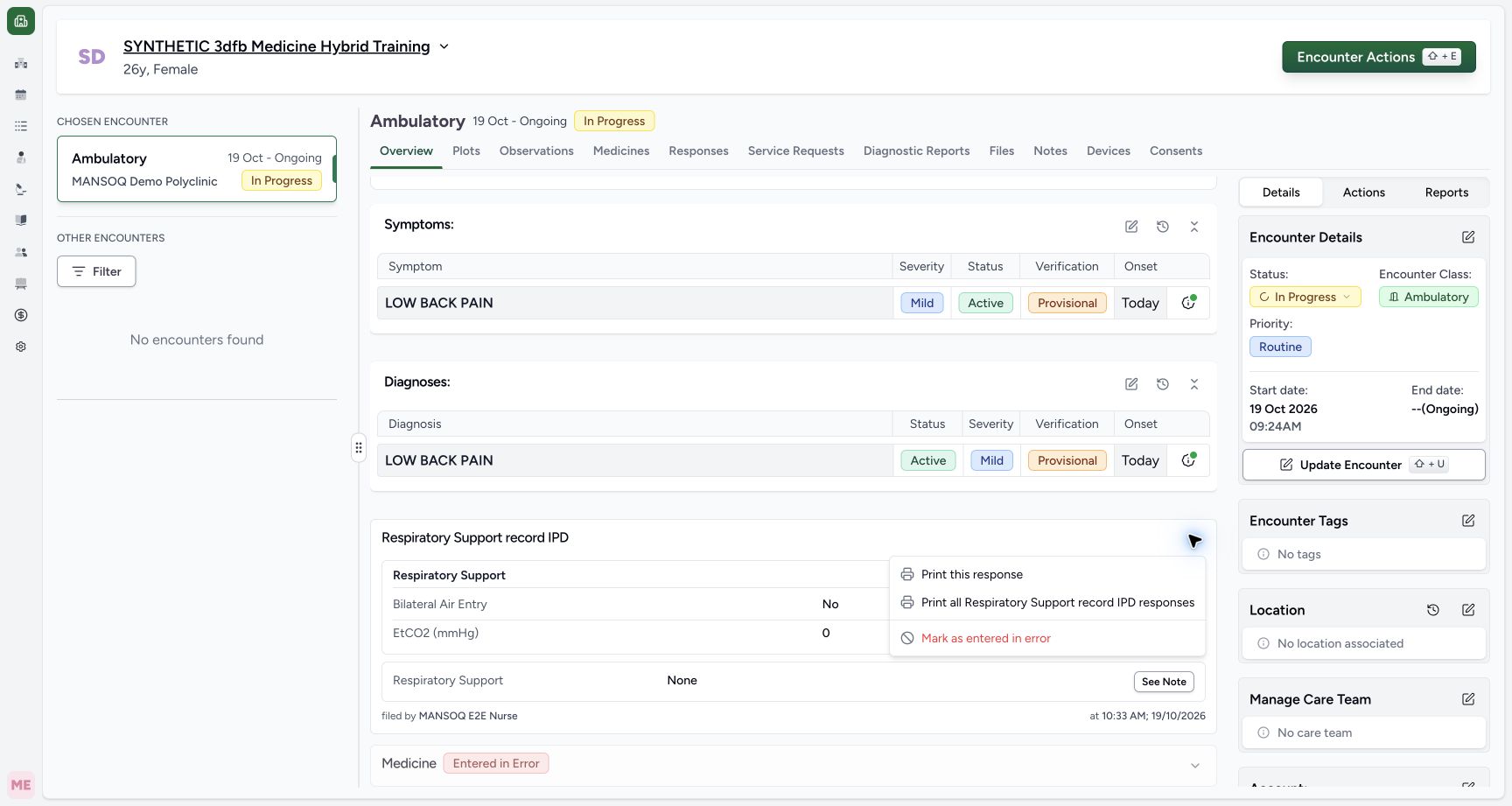Open Location history icon

1433,610
